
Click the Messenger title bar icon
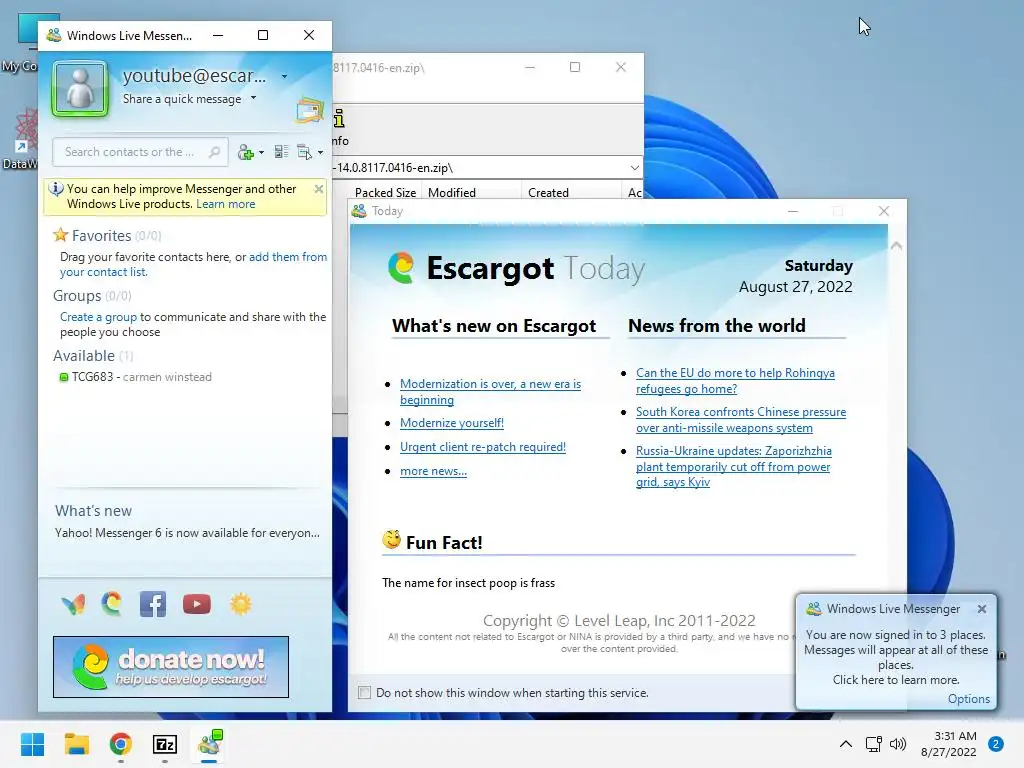pos(54,35)
